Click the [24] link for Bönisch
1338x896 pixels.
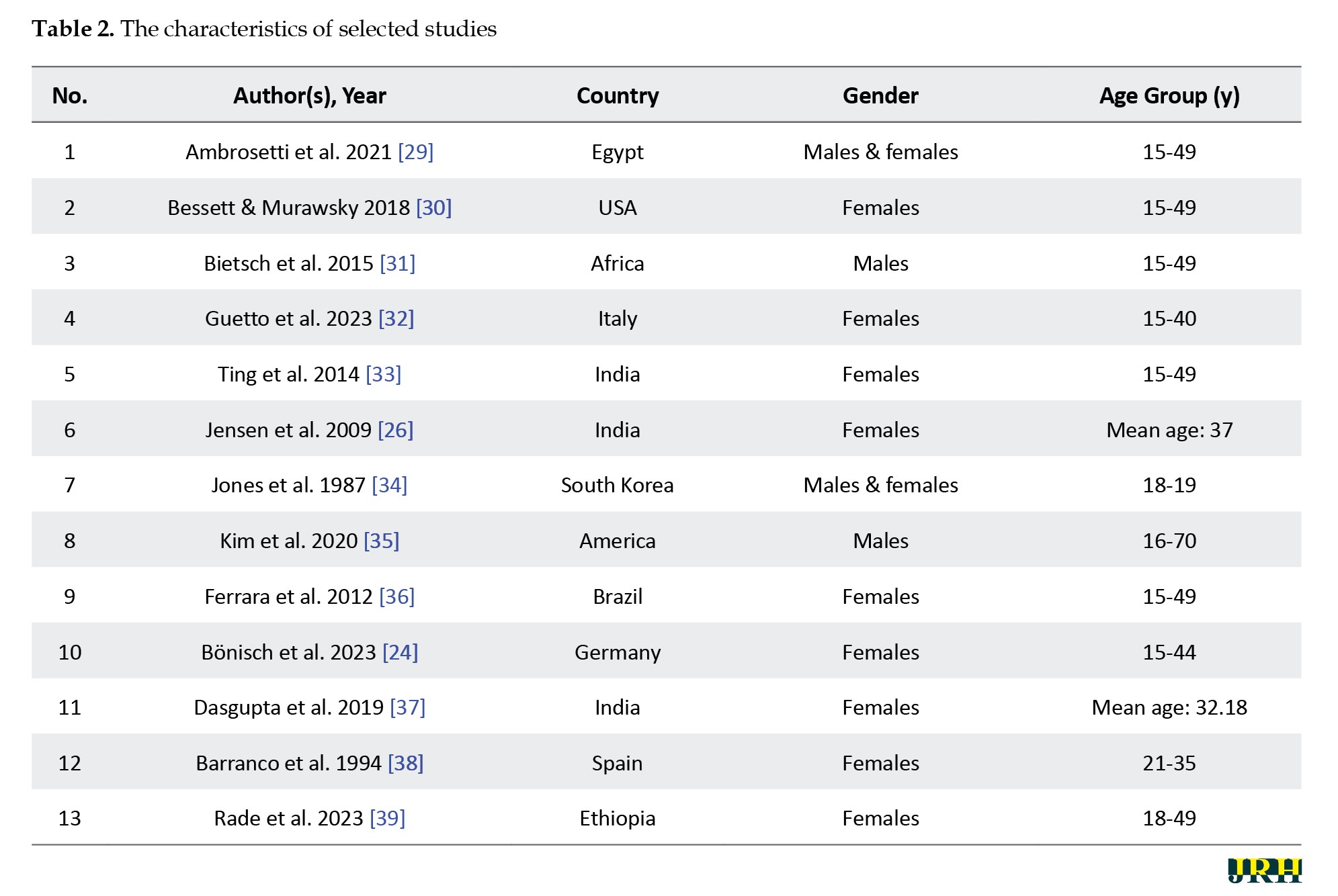click(400, 652)
